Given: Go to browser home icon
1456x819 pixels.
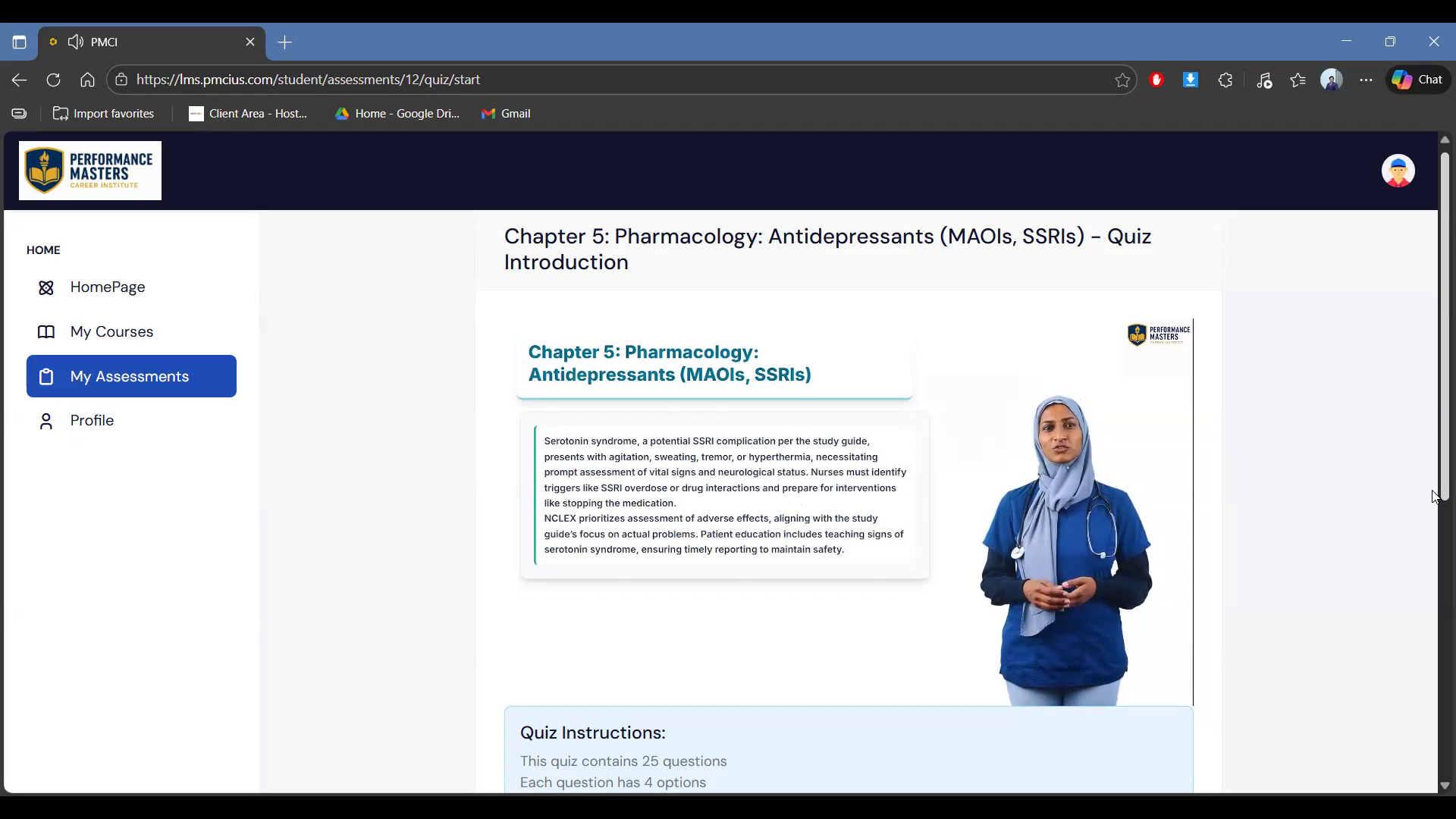Looking at the screenshot, I should pyautogui.click(x=87, y=80).
